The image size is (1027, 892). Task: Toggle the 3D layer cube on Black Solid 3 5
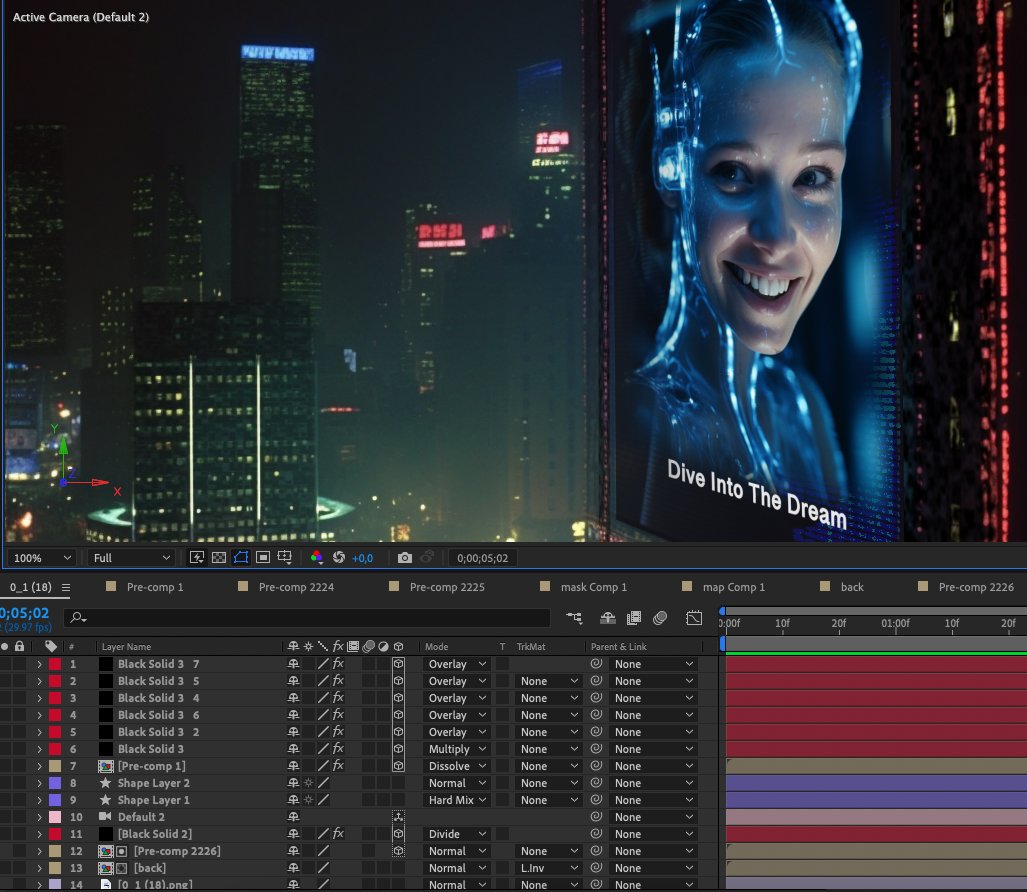click(x=398, y=681)
